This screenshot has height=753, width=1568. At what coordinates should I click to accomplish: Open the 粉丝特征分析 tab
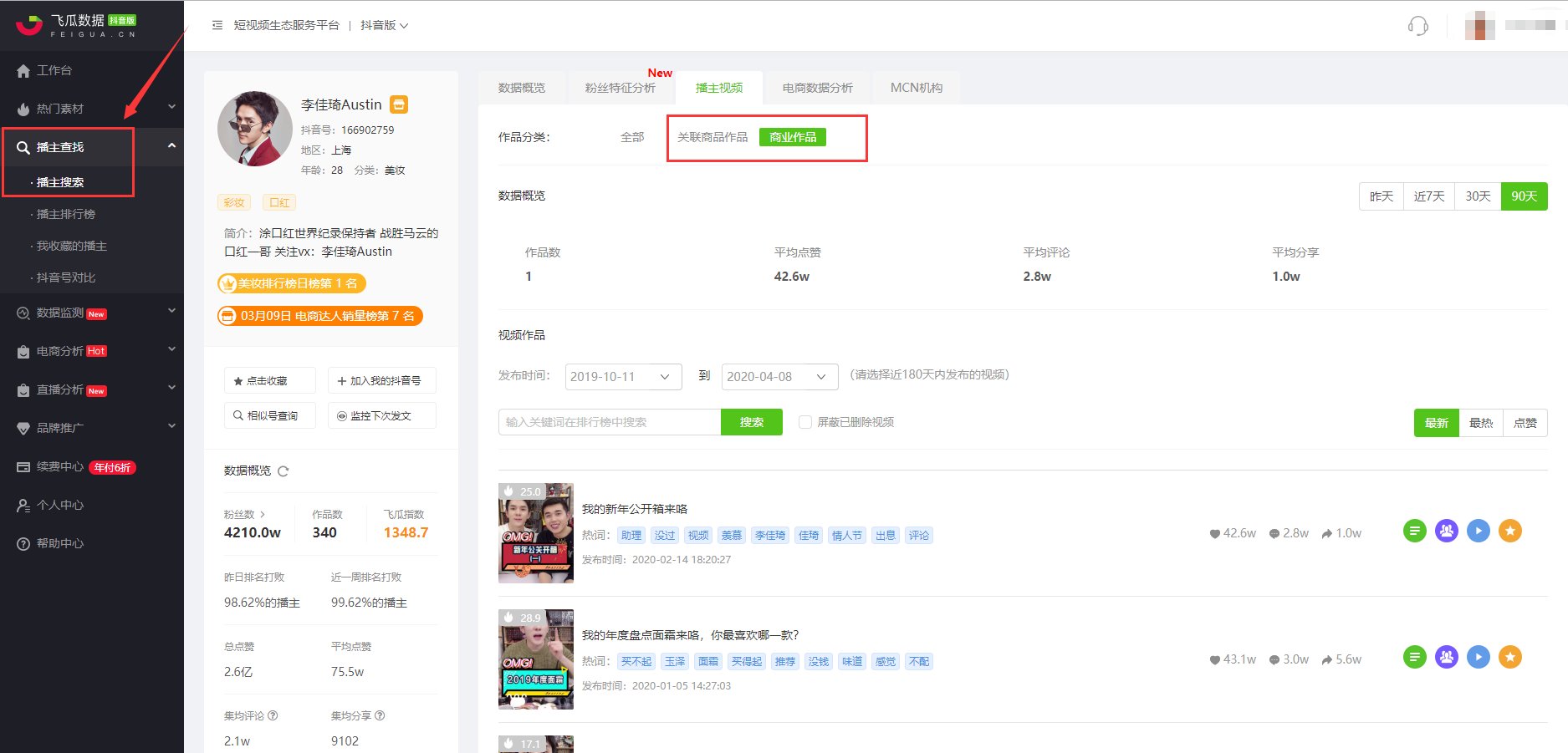(620, 87)
